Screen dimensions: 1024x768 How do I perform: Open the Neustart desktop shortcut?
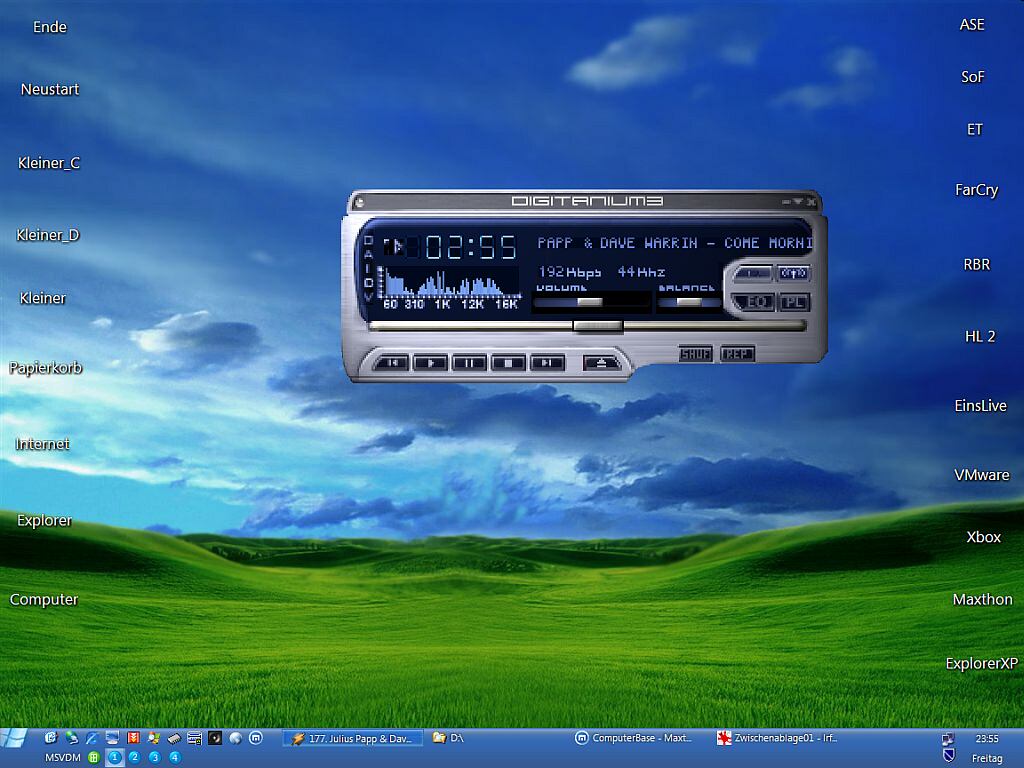point(50,89)
